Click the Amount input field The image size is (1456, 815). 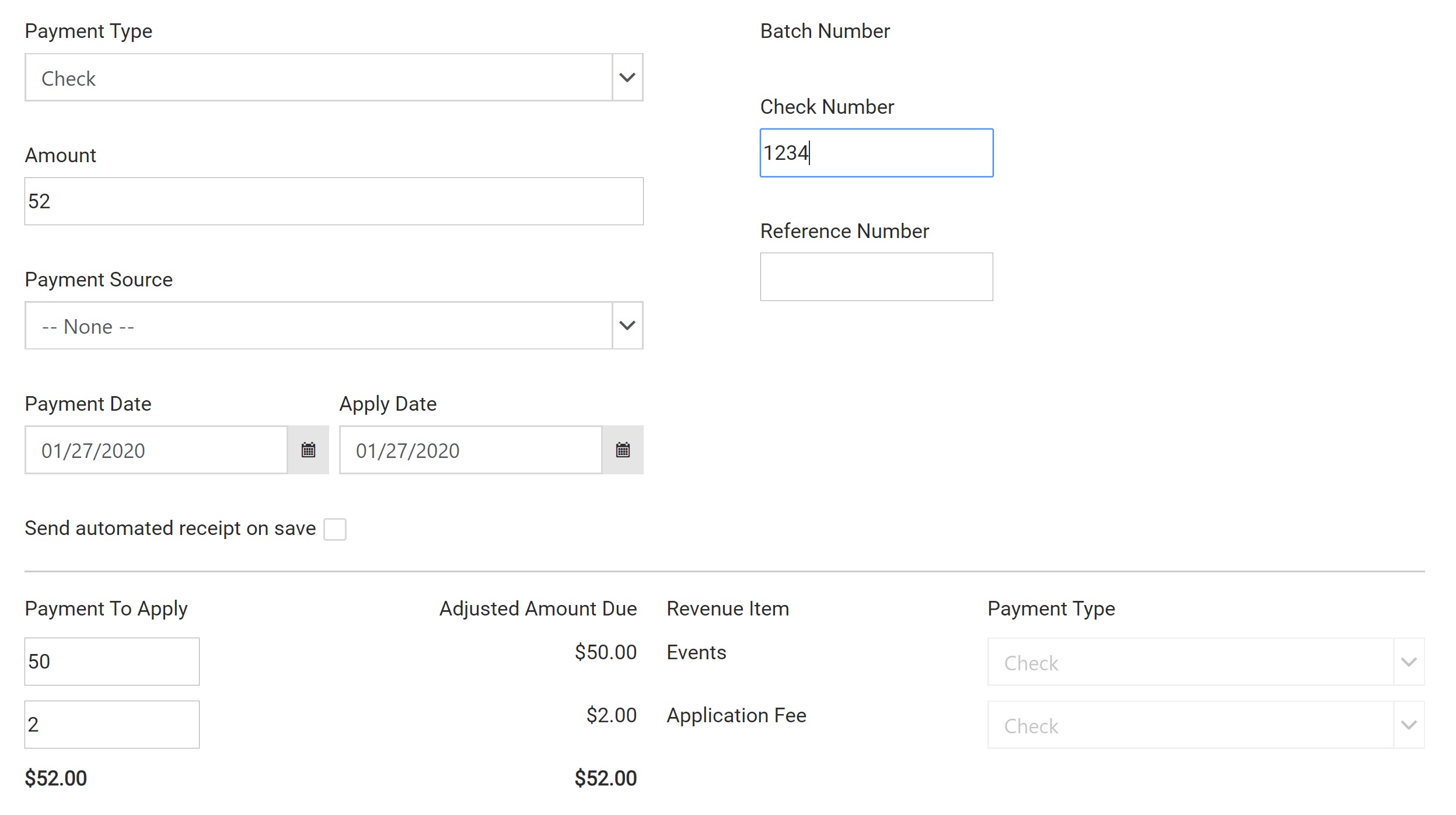[x=334, y=201]
